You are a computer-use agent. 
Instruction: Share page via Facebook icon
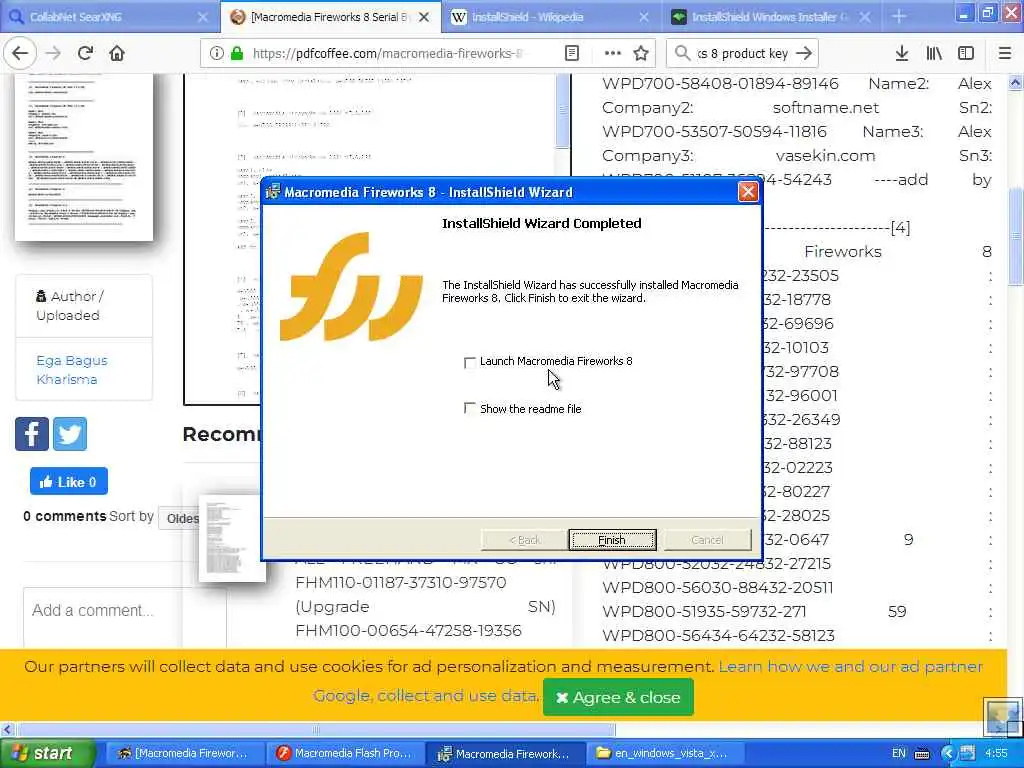click(x=32, y=434)
